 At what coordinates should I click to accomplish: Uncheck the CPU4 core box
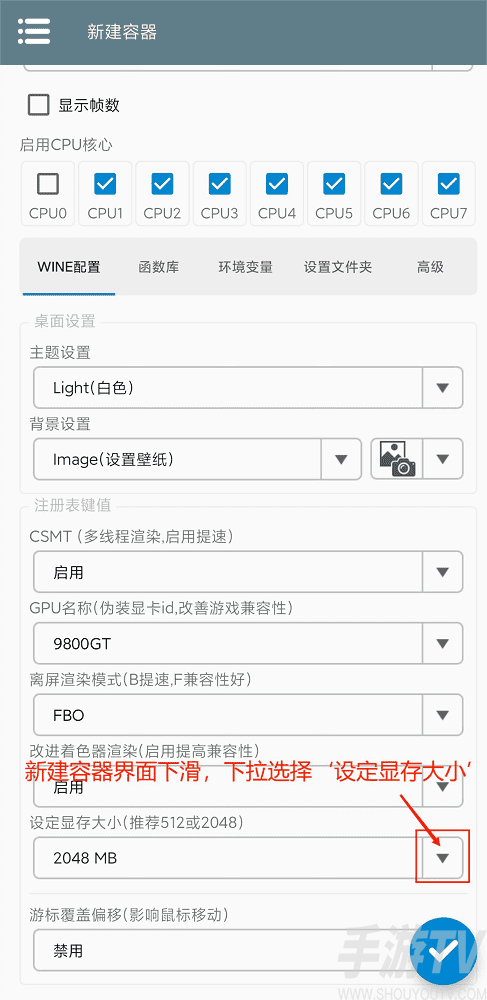[277, 184]
